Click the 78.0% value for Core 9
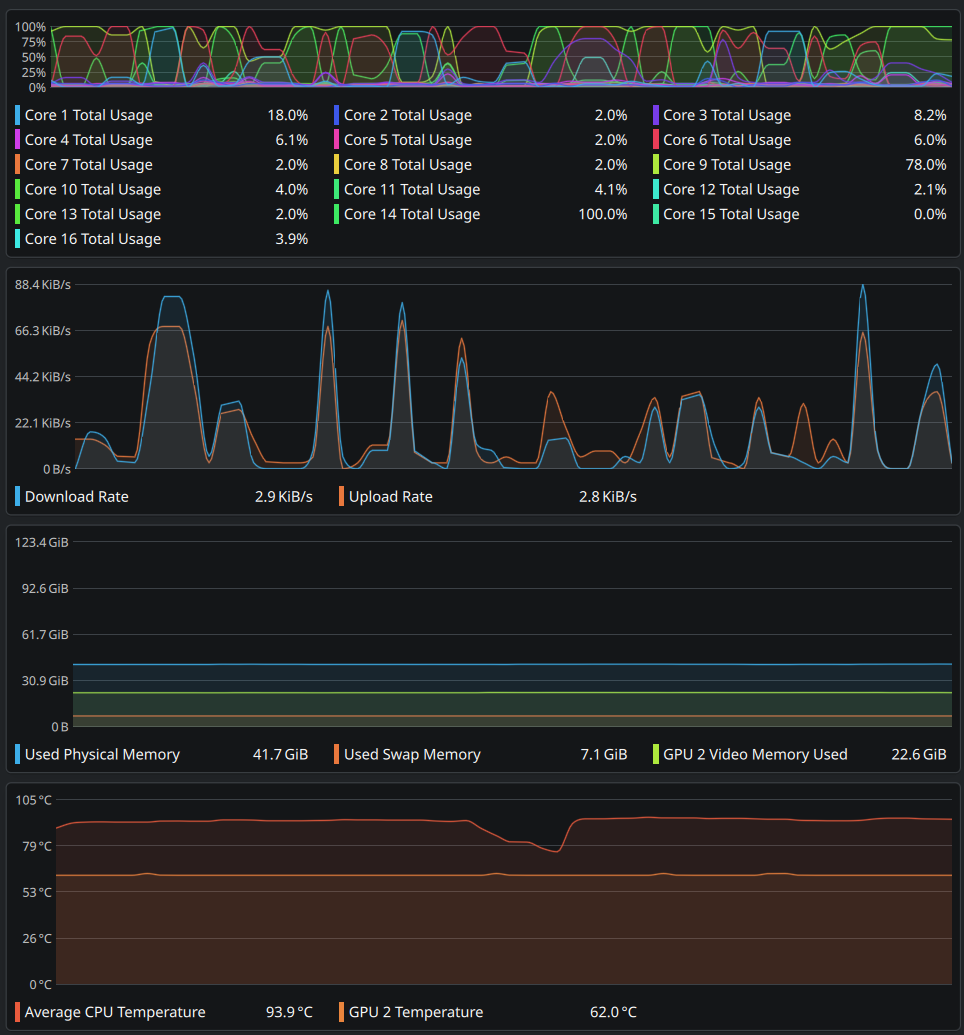The image size is (964, 1035). click(926, 164)
